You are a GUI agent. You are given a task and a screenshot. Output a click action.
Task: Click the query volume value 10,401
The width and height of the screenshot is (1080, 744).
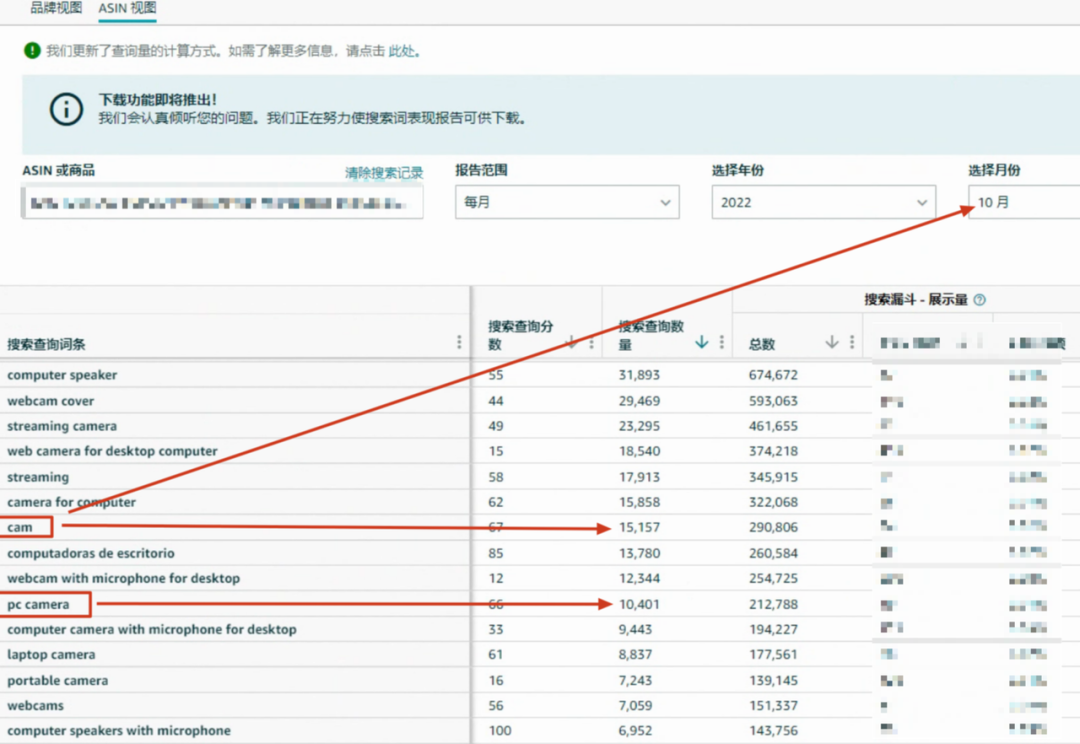click(639, 605)
